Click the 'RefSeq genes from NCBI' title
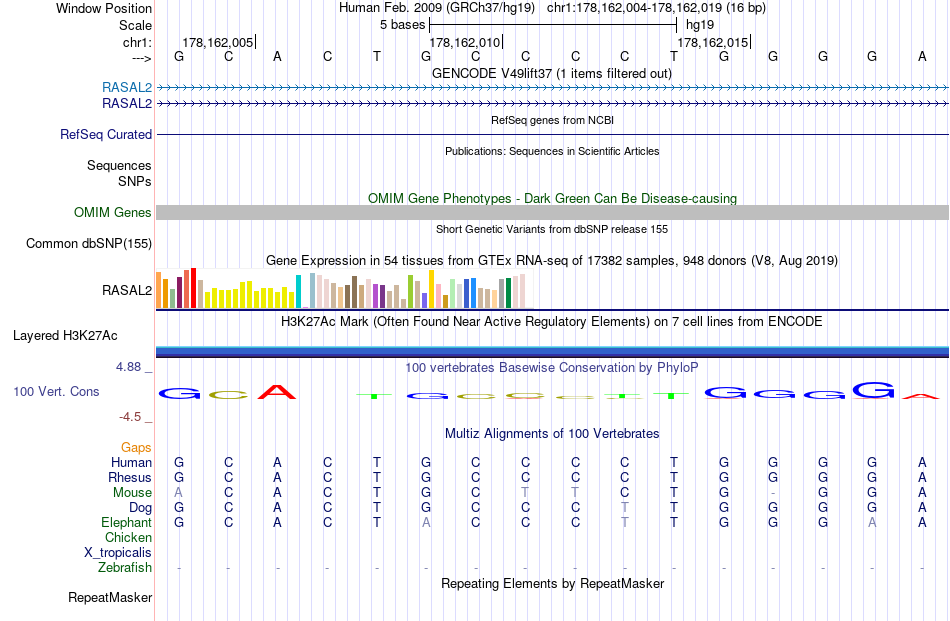This screenshot has width=950, height=621. pyautogui.click(x=552, y=120)
